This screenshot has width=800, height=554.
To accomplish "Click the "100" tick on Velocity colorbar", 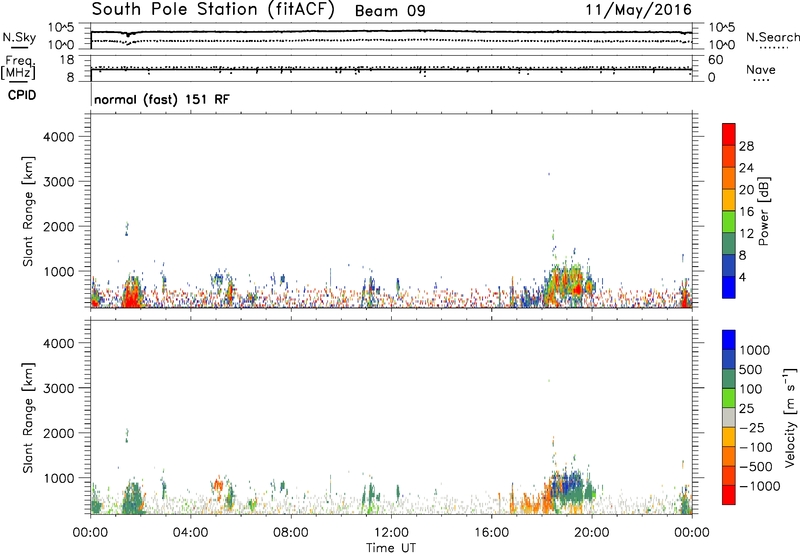I will pos(753,389).
